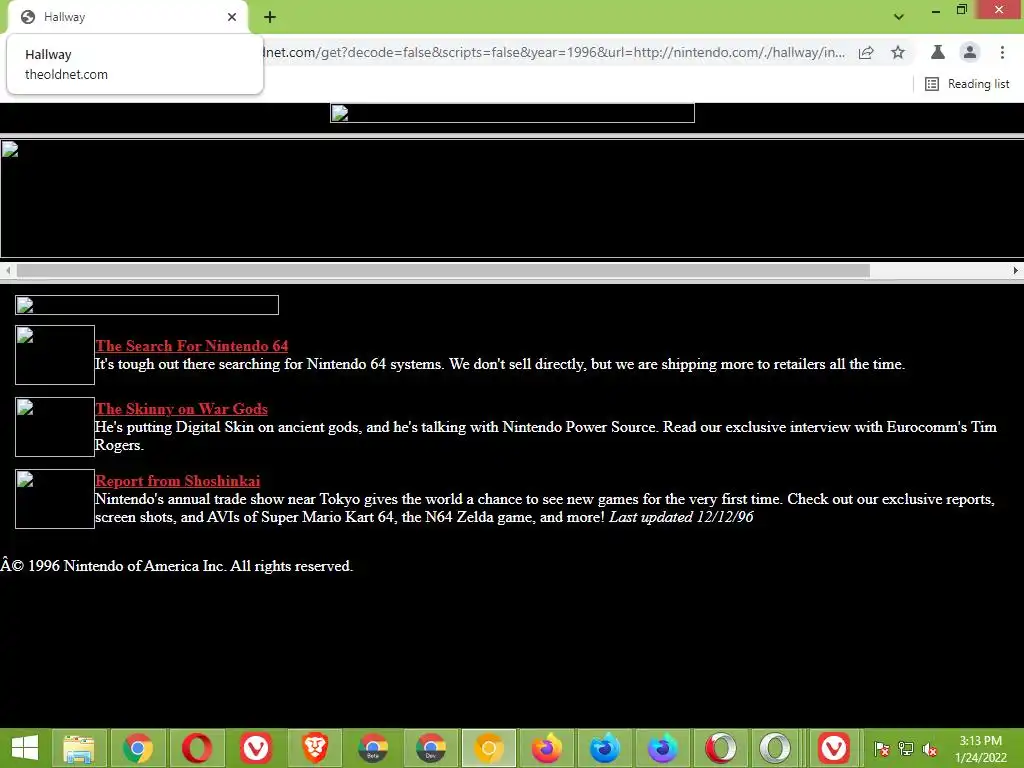Open the silver Opera Developer taskbar icon

click(x=775, y=748)
